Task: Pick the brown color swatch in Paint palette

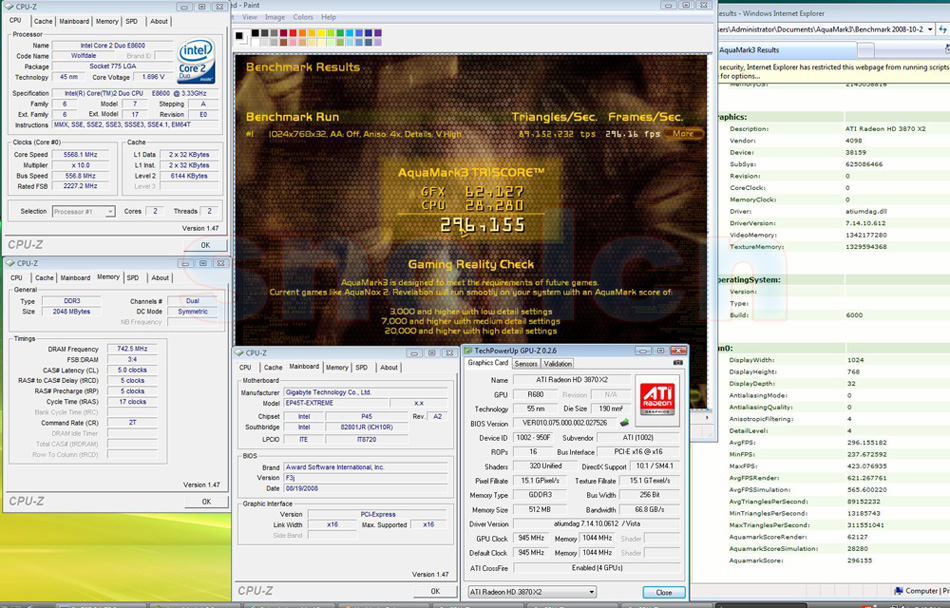Action: [284, 42]
